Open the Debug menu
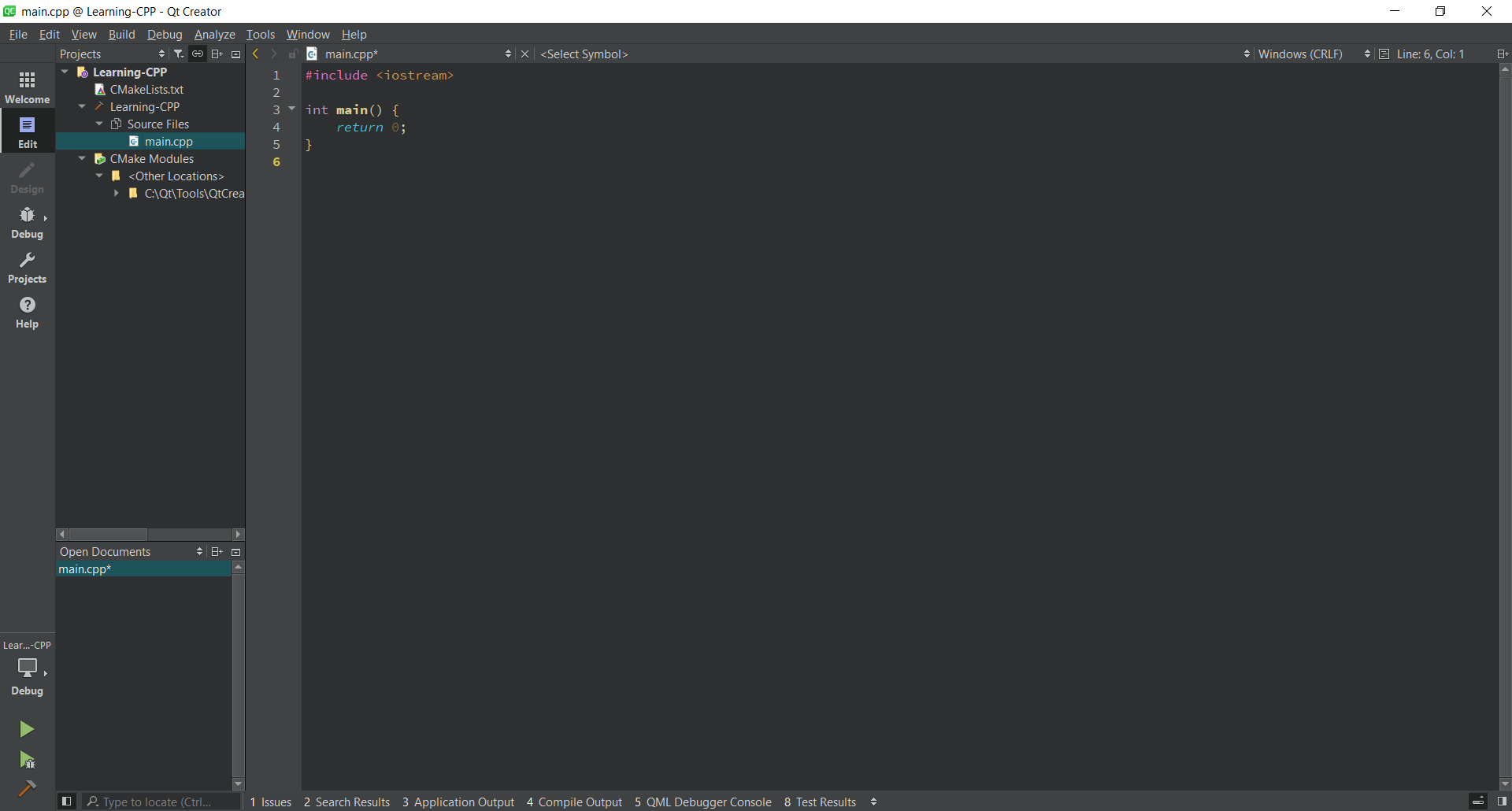Screen dimensions: 1512x811 tap(165, 34)
